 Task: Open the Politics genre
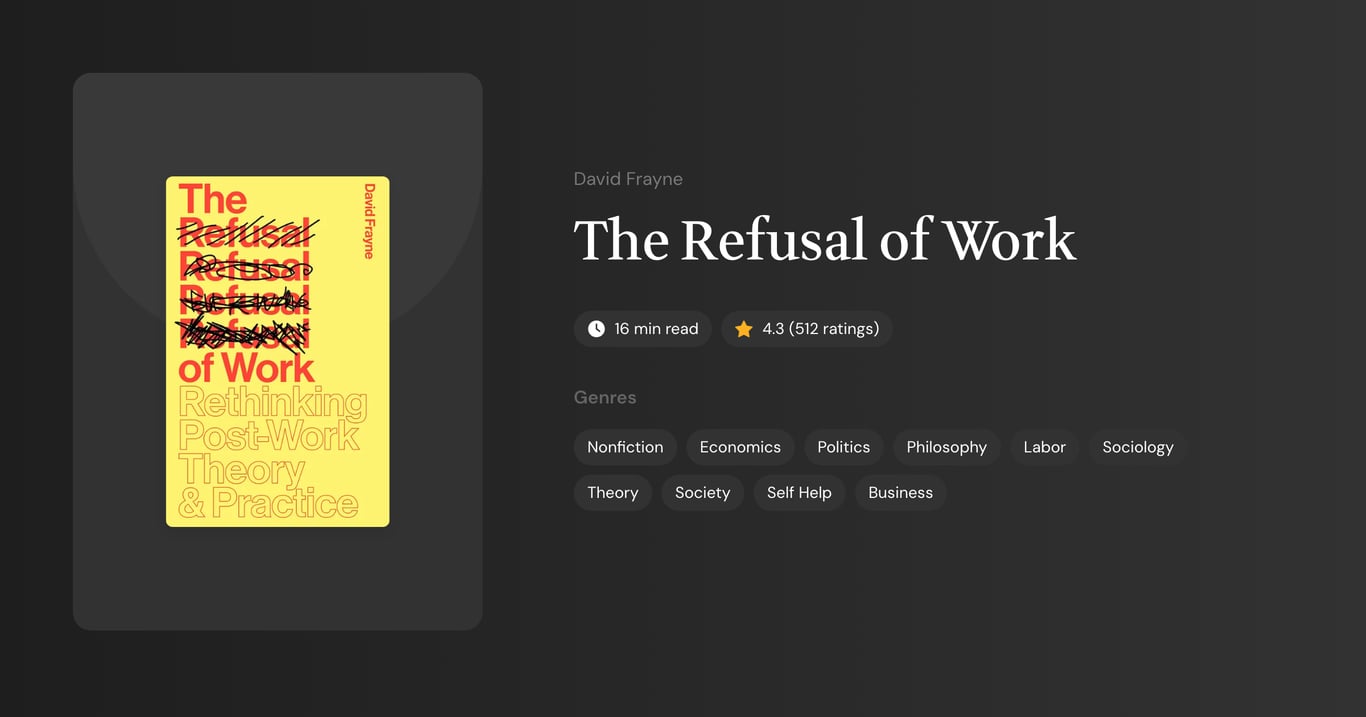point(843,447)
